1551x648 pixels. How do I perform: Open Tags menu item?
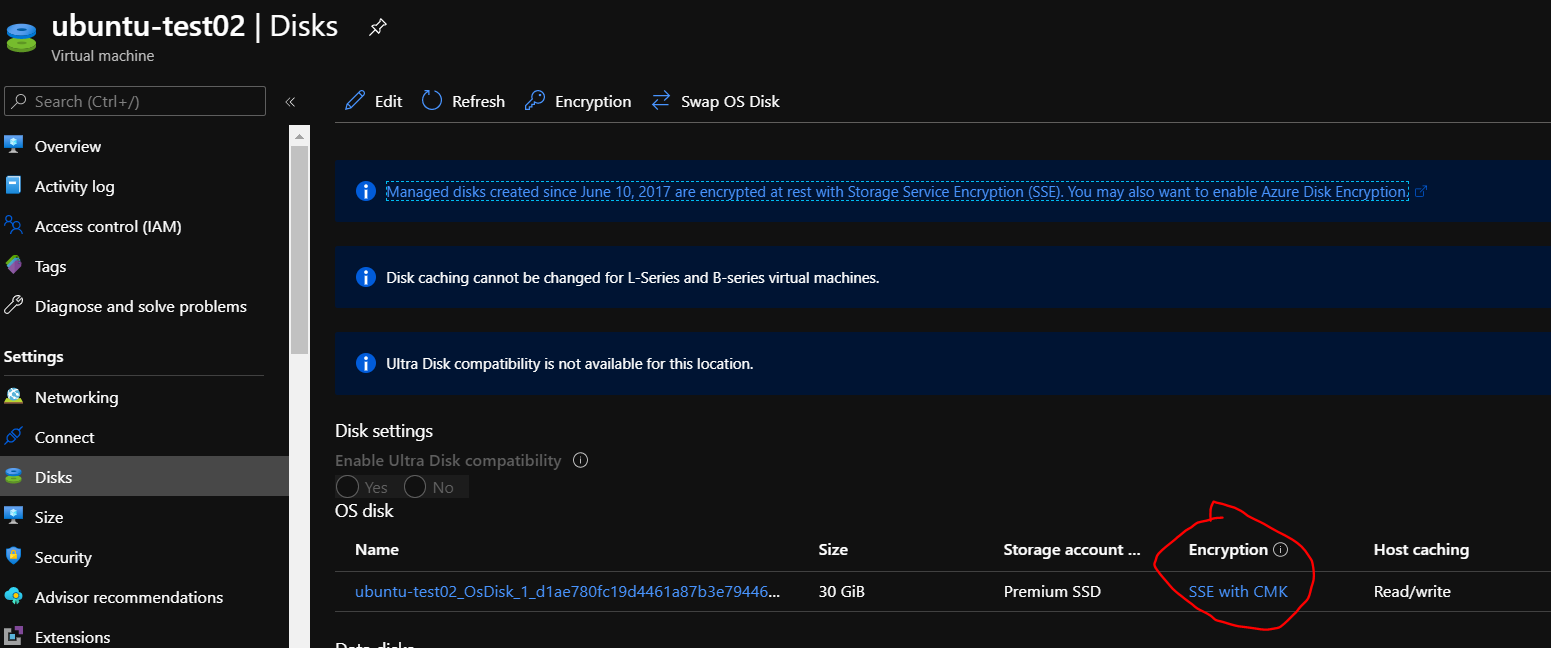[x=144, y=266]
